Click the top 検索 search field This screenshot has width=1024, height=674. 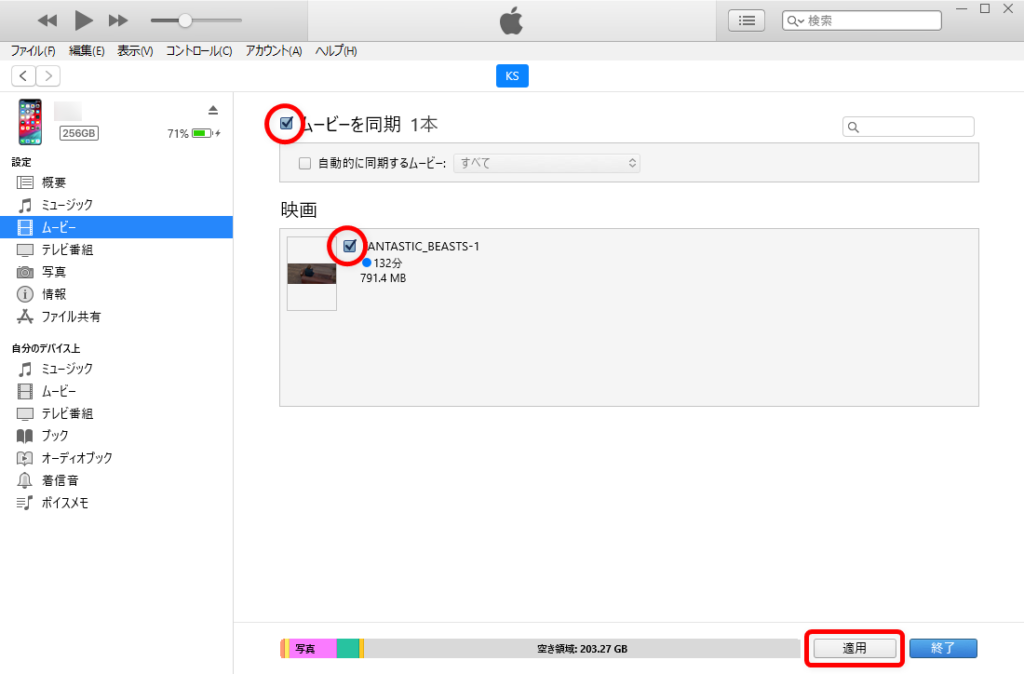point(861,21)
